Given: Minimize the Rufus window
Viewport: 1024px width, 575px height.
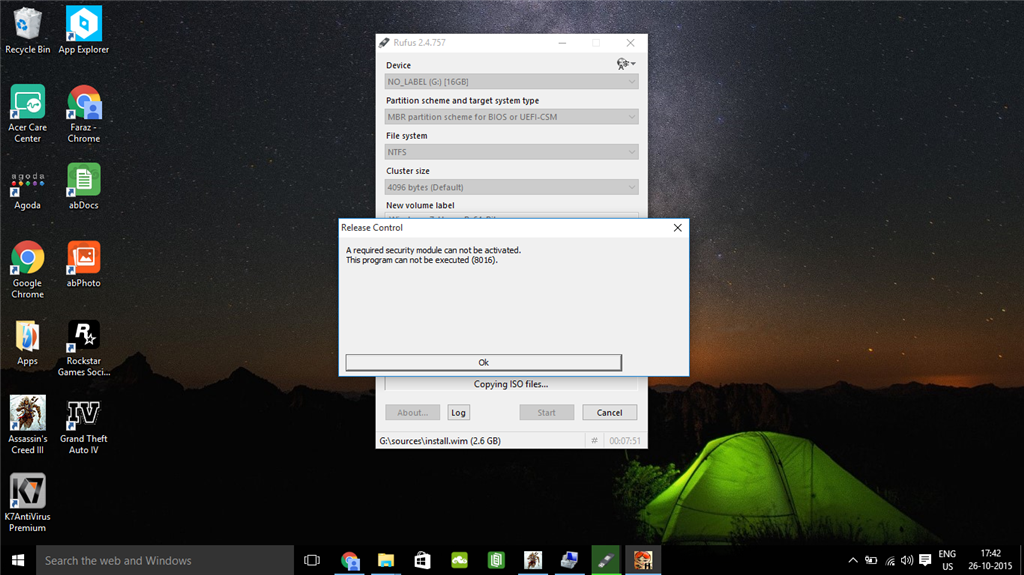Looking at the screenshot, I should tap(562, 42).
